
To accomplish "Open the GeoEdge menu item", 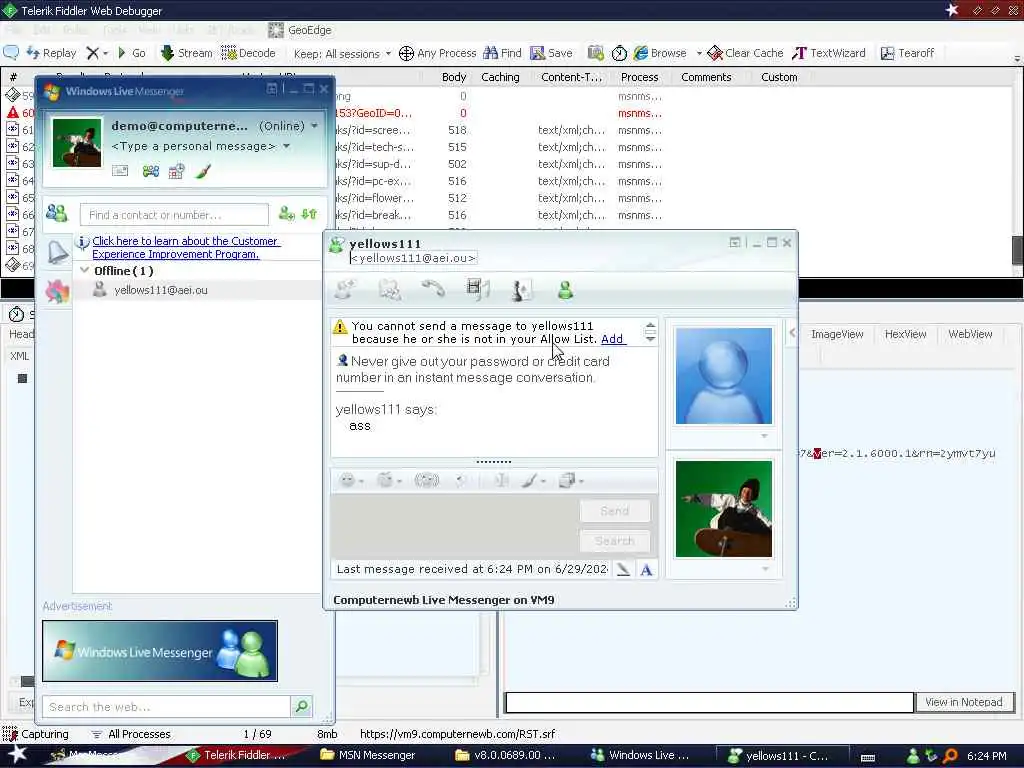I will 300,30.
